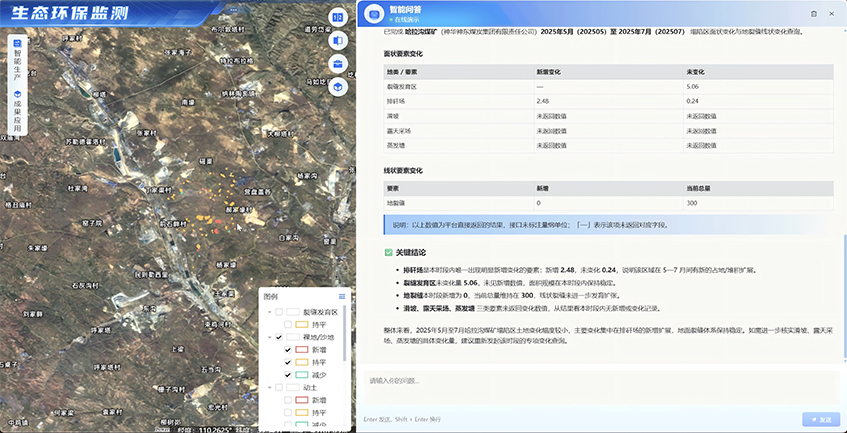Clear chat with the trash icon
847x433 pixels.
pos(814,14)
